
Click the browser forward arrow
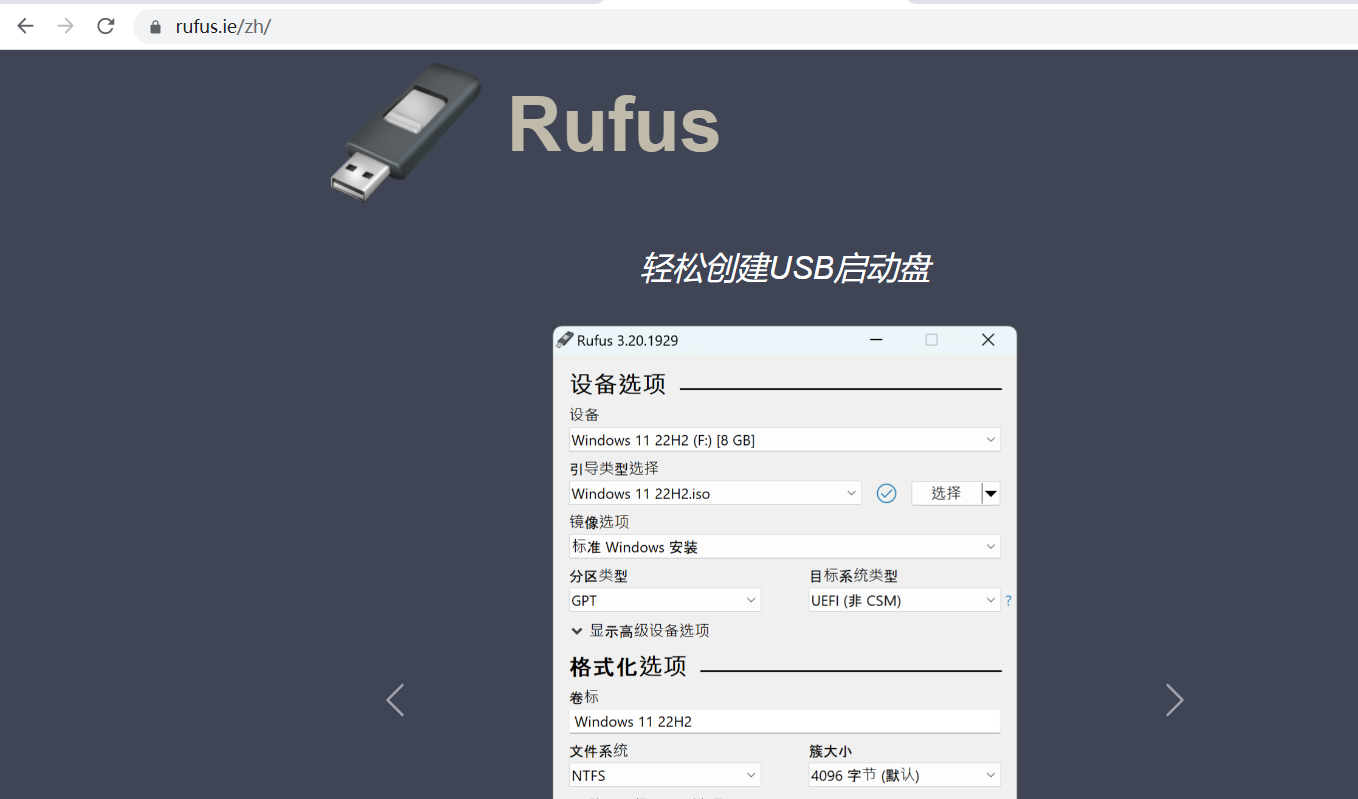pos(66,26)
